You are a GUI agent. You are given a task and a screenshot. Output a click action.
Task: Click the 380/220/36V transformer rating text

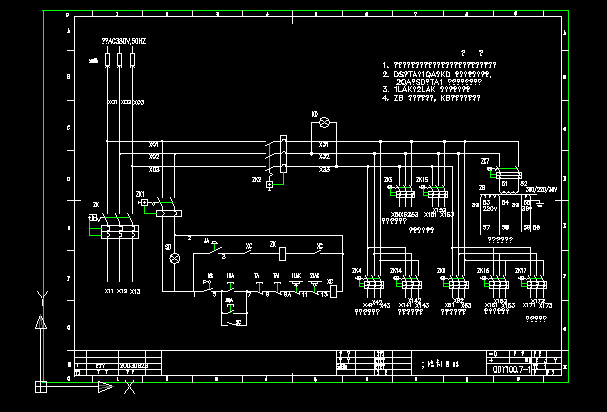pos(542,190)
